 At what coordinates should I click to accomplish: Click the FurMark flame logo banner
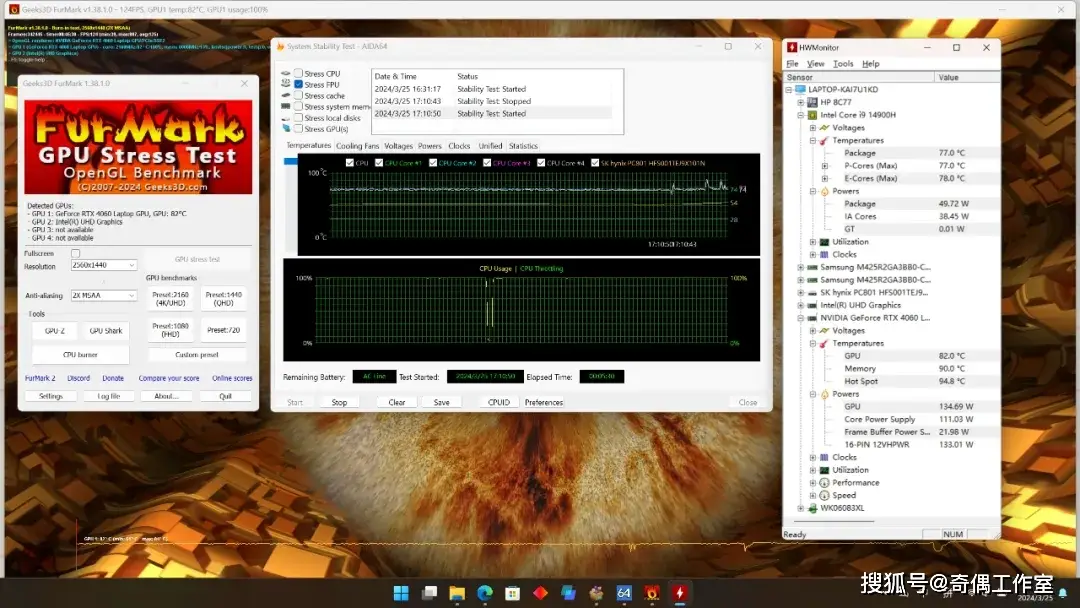(x=138, y=147)
